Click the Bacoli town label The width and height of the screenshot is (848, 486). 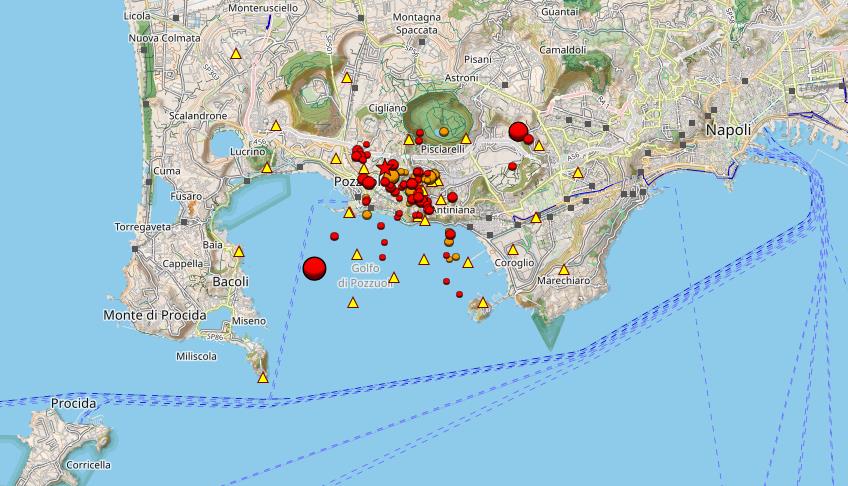click(x=230, y=282)
